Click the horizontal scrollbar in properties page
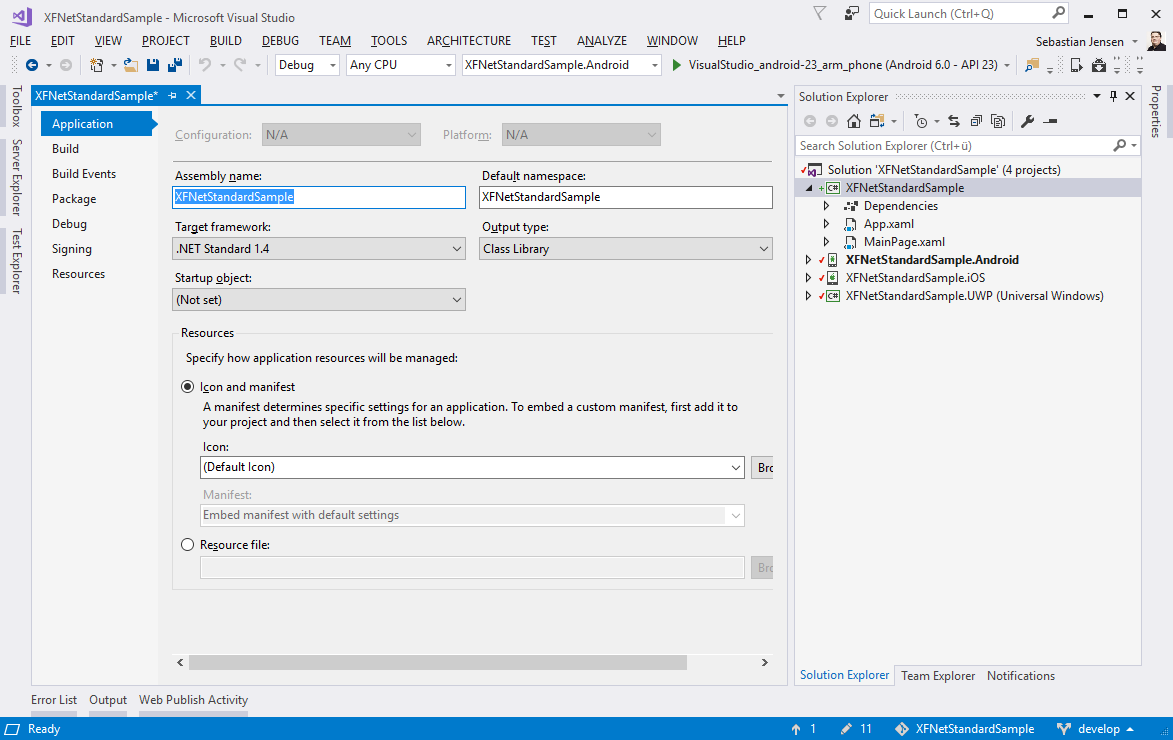This screenshot has height=740, width=1173. [437, 662]
